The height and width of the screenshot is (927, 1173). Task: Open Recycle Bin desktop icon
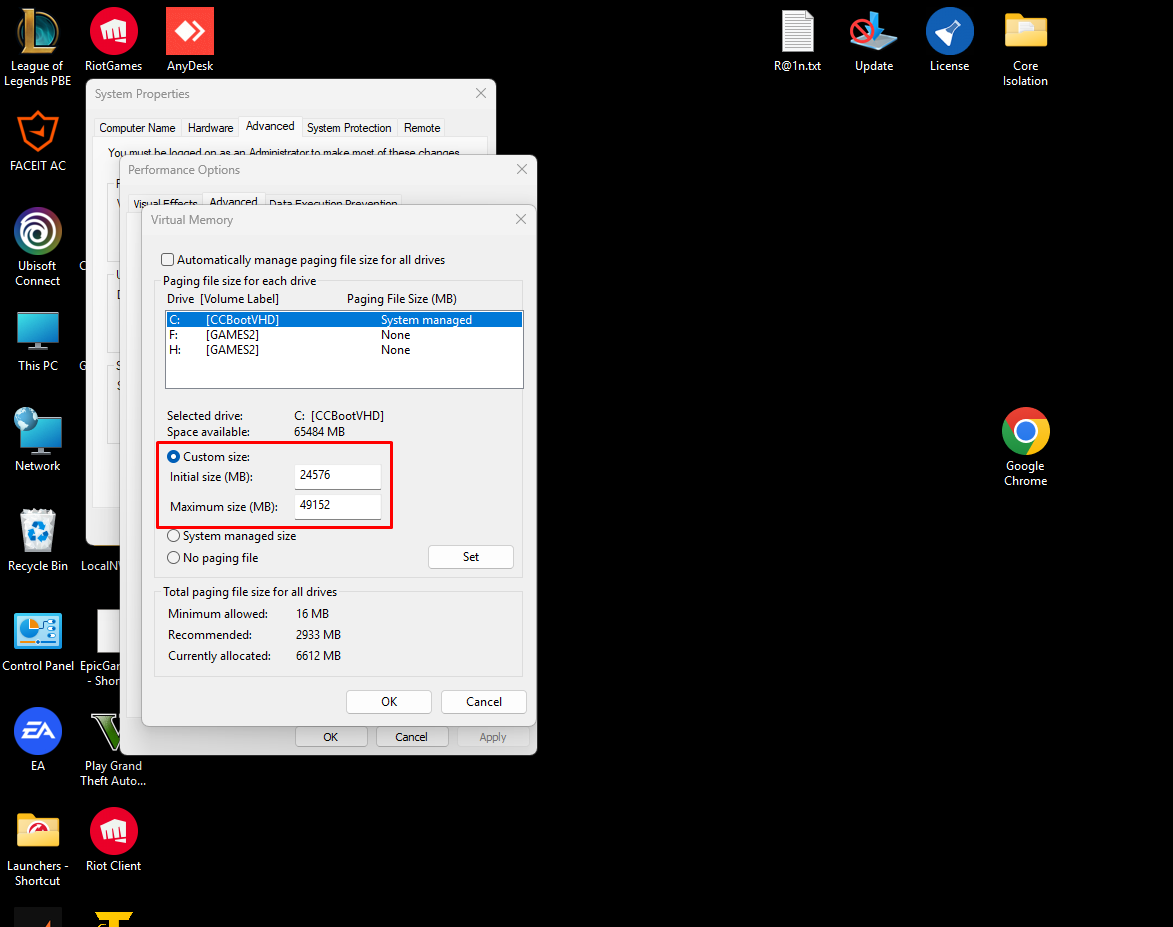37,540
